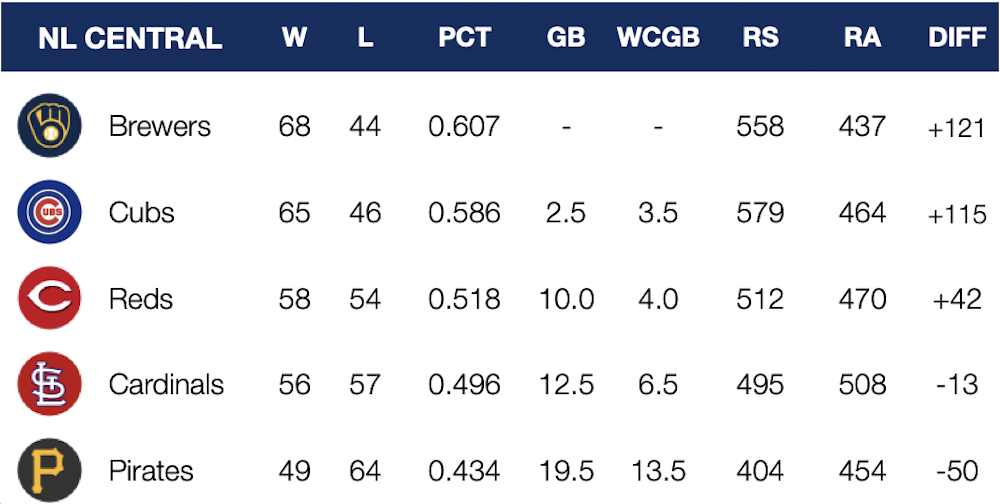Open the Brewers team name link
1000x504 pixels.
click(160, 127)
